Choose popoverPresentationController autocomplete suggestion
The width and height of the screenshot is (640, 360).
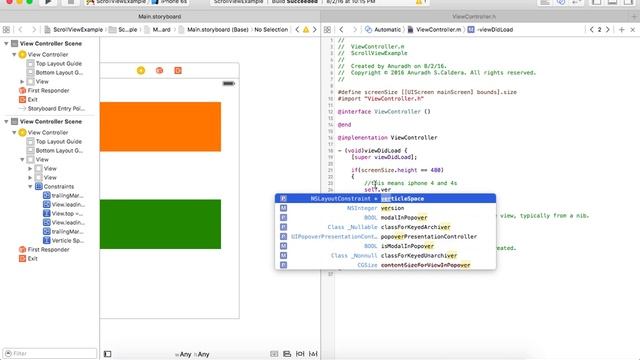pos(386,237)
